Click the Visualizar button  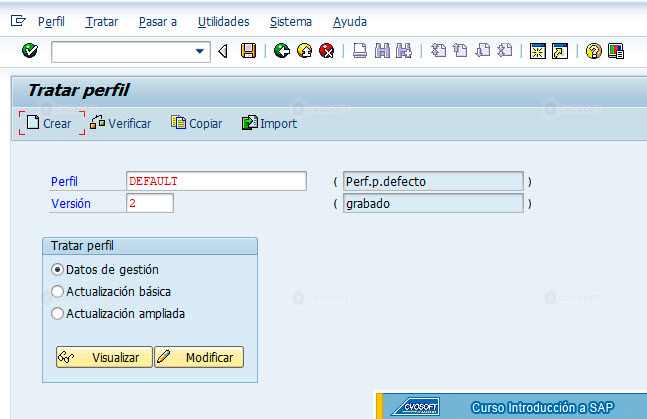tap(104, 357)
